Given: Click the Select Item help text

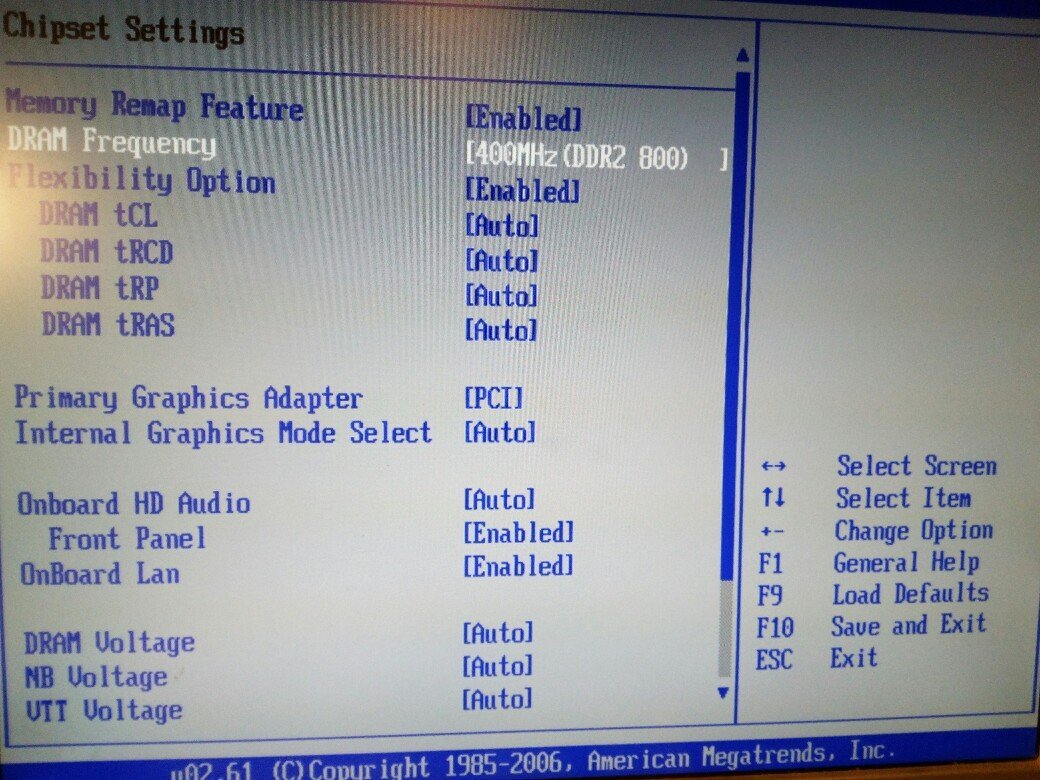Looking at the screenshot, I should (x=903, y=497).
